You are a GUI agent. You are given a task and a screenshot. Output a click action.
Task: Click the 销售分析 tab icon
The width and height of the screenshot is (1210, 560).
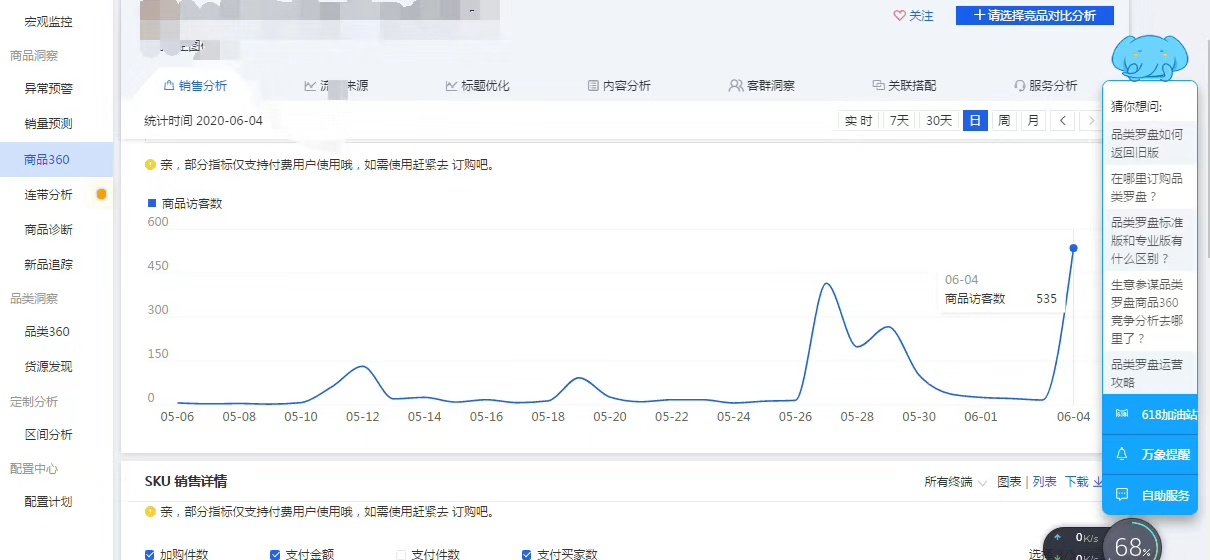point(169,86)
